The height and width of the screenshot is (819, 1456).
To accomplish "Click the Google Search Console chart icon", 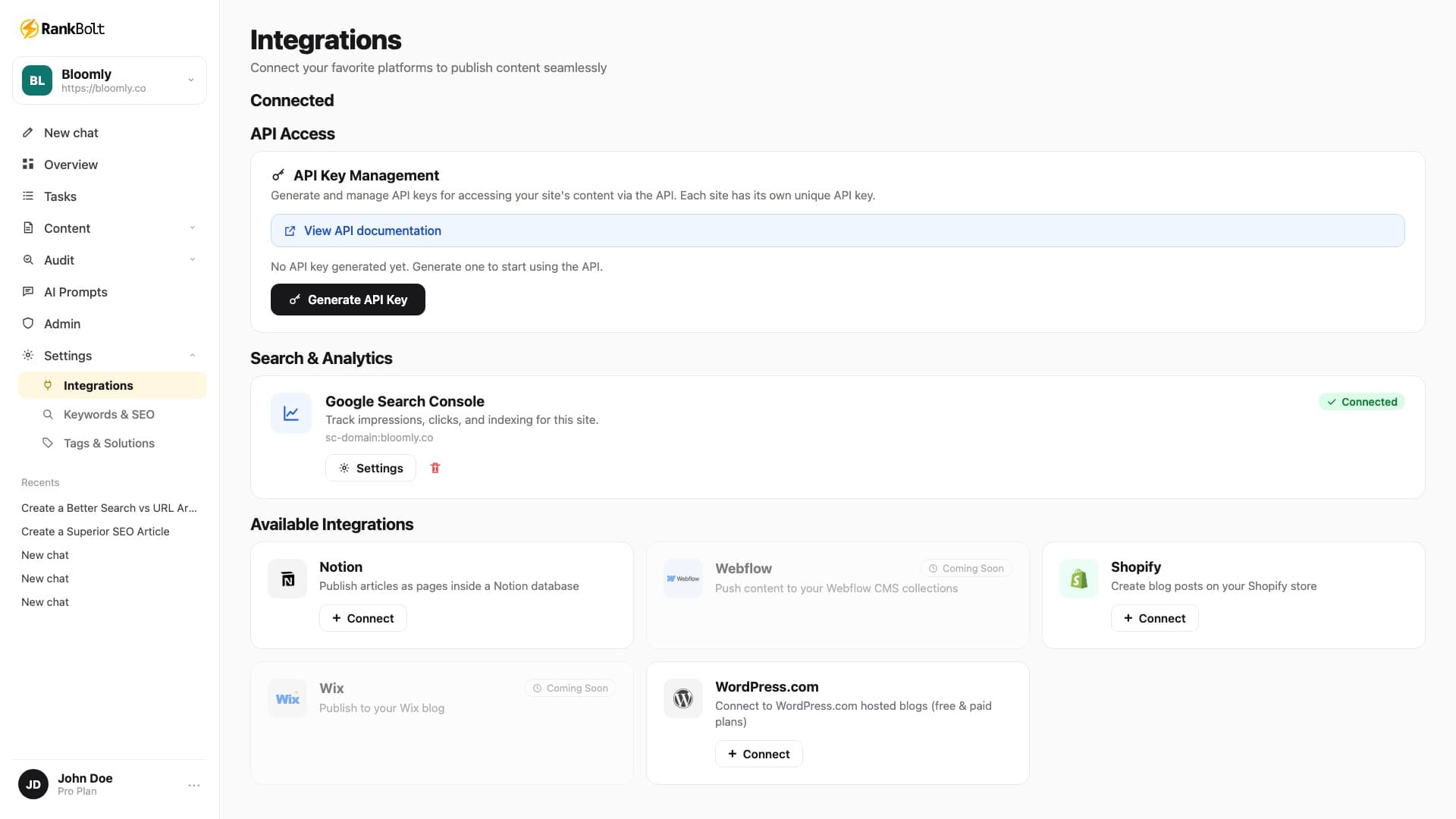I will tap(291, 413).
